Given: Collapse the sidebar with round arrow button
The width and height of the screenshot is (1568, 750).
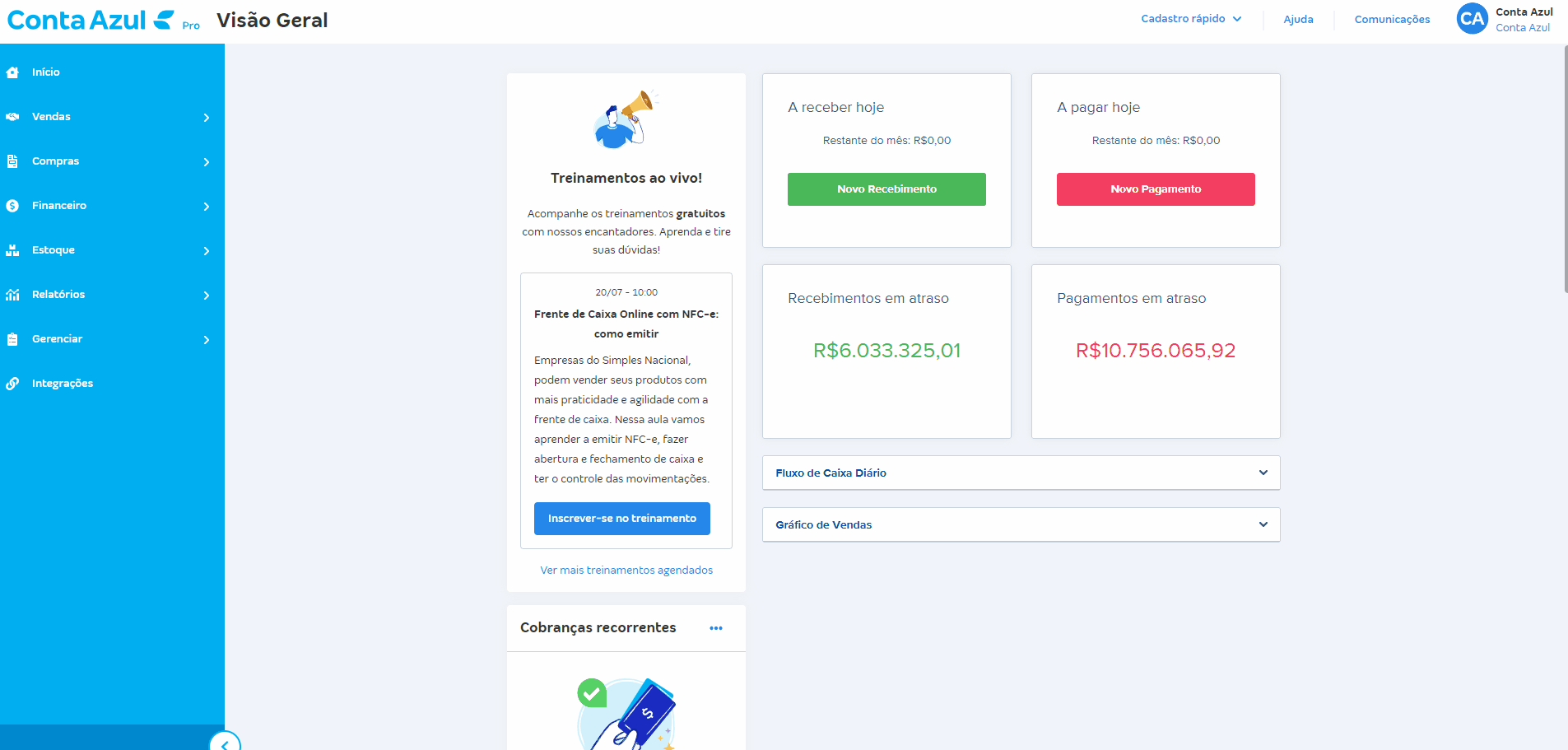Looking at the screenshot, I should coord(225,743).
